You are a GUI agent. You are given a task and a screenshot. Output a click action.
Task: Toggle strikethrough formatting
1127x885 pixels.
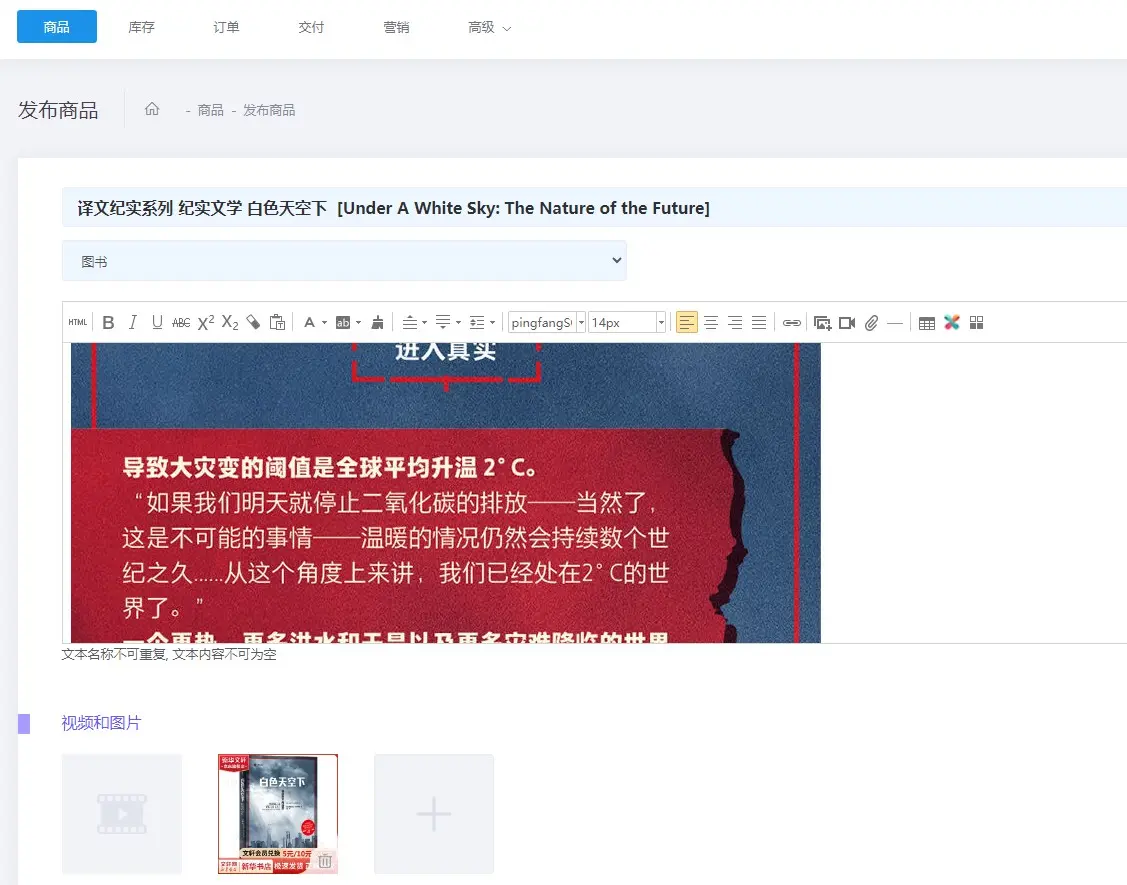[x=181, y=322]
